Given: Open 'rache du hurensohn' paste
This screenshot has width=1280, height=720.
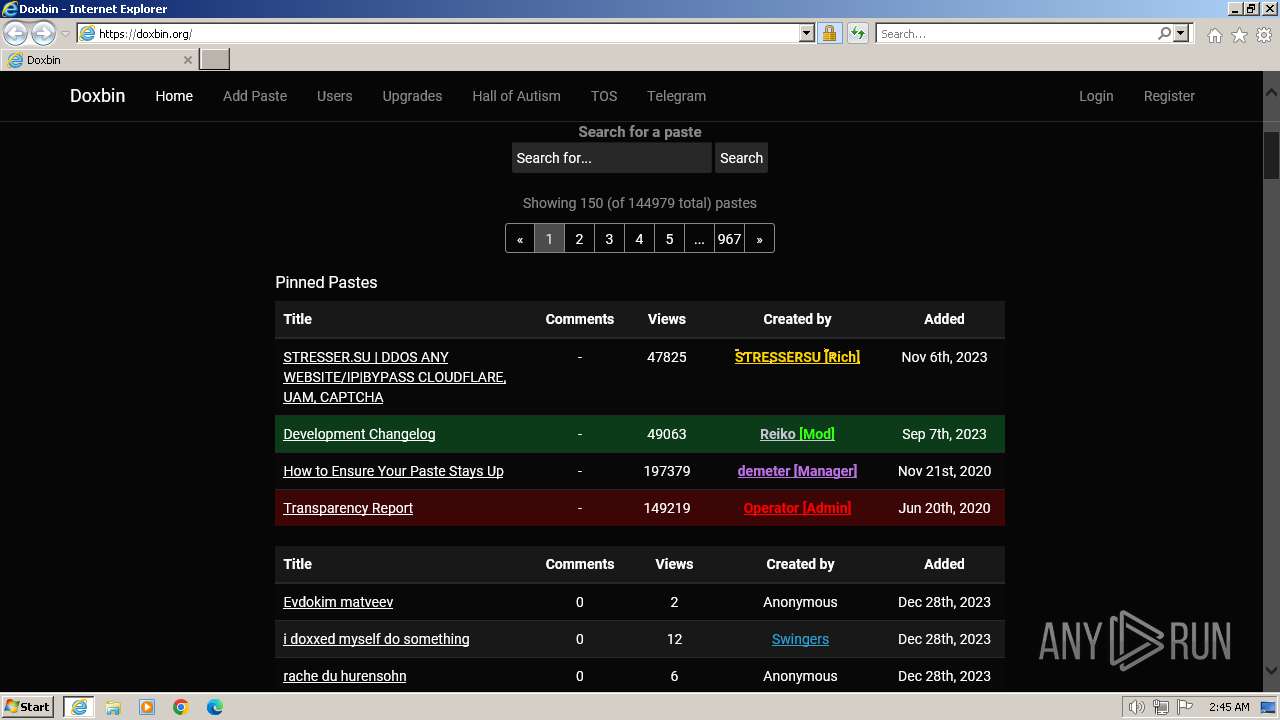Looking at the screenshot, I should [345, 676].
